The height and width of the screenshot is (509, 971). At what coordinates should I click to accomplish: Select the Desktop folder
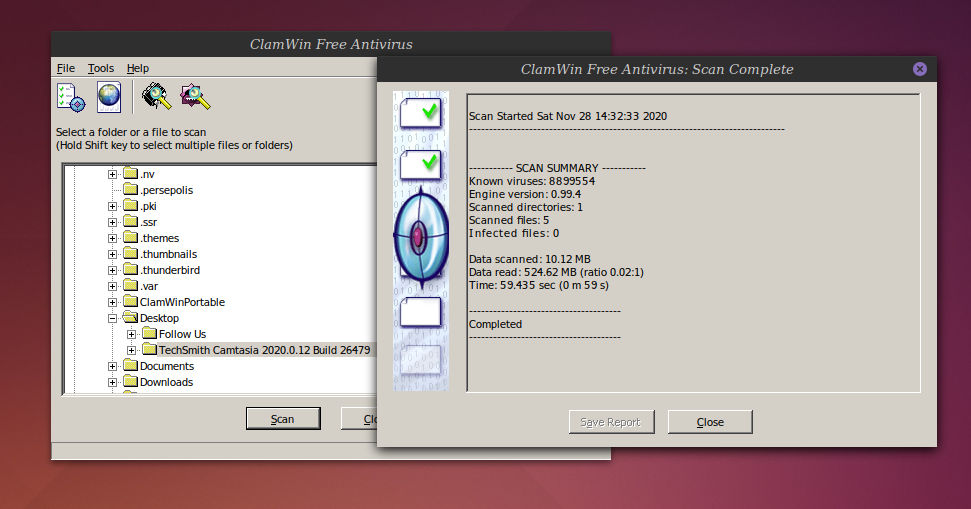[159, 318]
